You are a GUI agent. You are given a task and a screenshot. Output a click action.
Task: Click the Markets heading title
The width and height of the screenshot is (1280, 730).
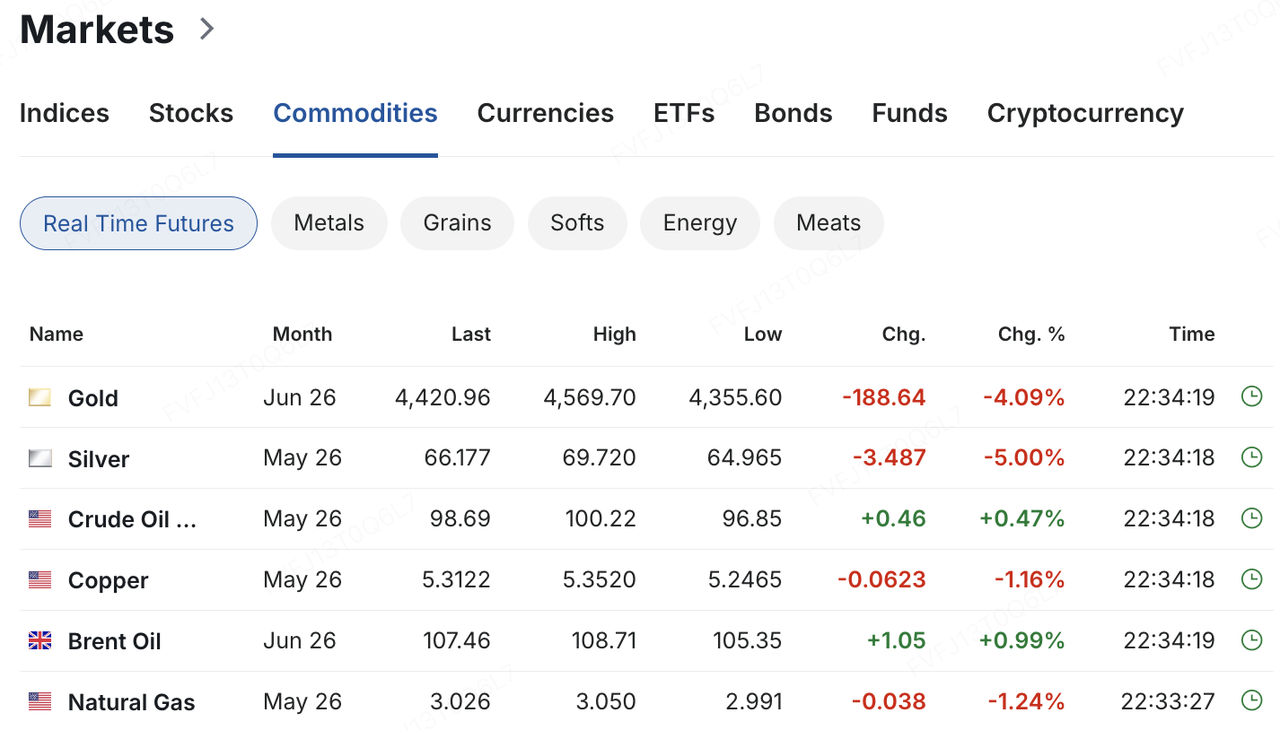tap(97, 29)
